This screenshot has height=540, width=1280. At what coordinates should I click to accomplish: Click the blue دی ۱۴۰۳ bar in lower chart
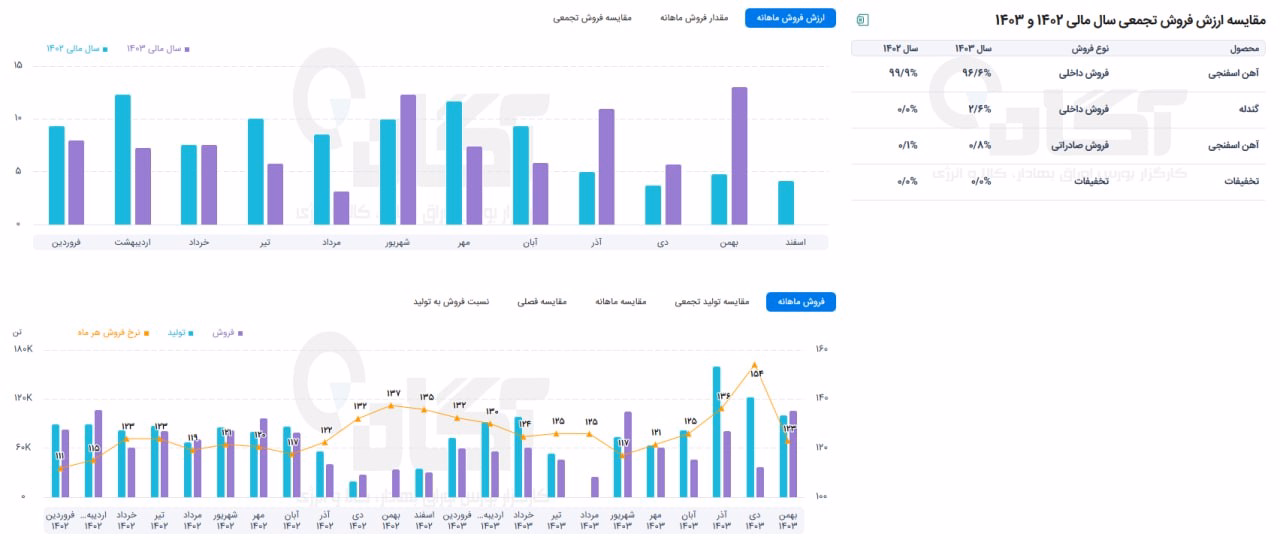pyautogui.click(x=750, y=447)
